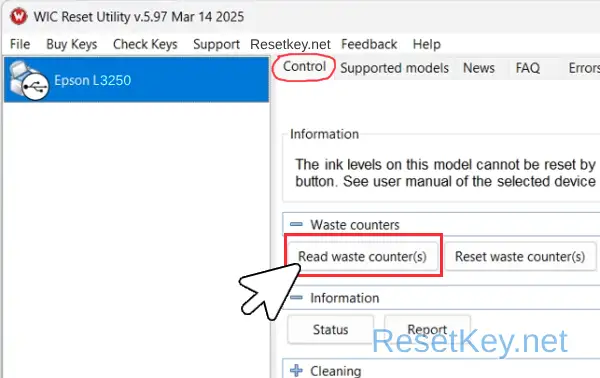Switch to the FAQ tab

point(527,68)
